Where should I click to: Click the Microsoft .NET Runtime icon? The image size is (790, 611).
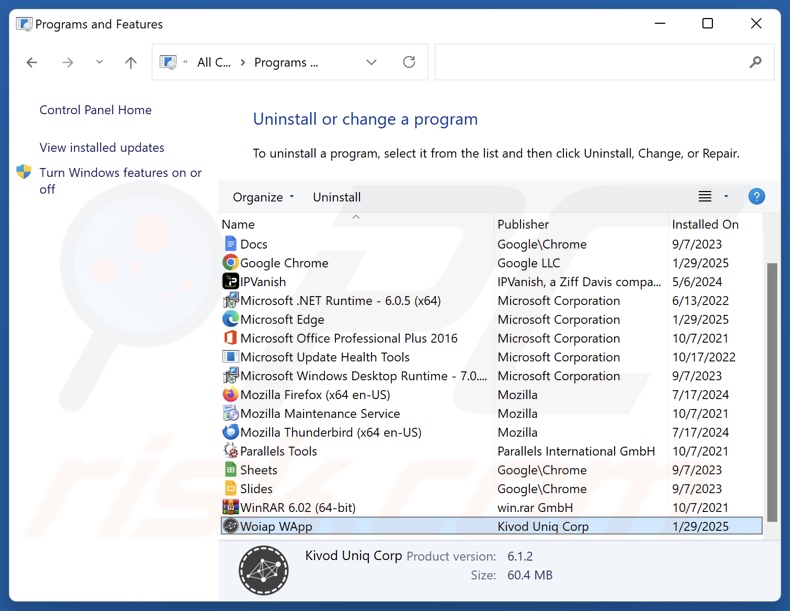pyautogui.click(x=230, y=300)
